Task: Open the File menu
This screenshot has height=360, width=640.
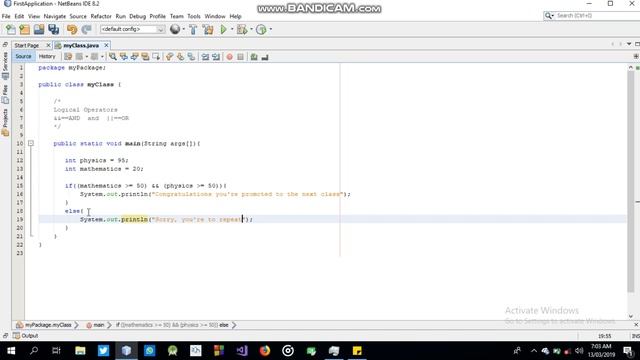Action: coord(6,16)
